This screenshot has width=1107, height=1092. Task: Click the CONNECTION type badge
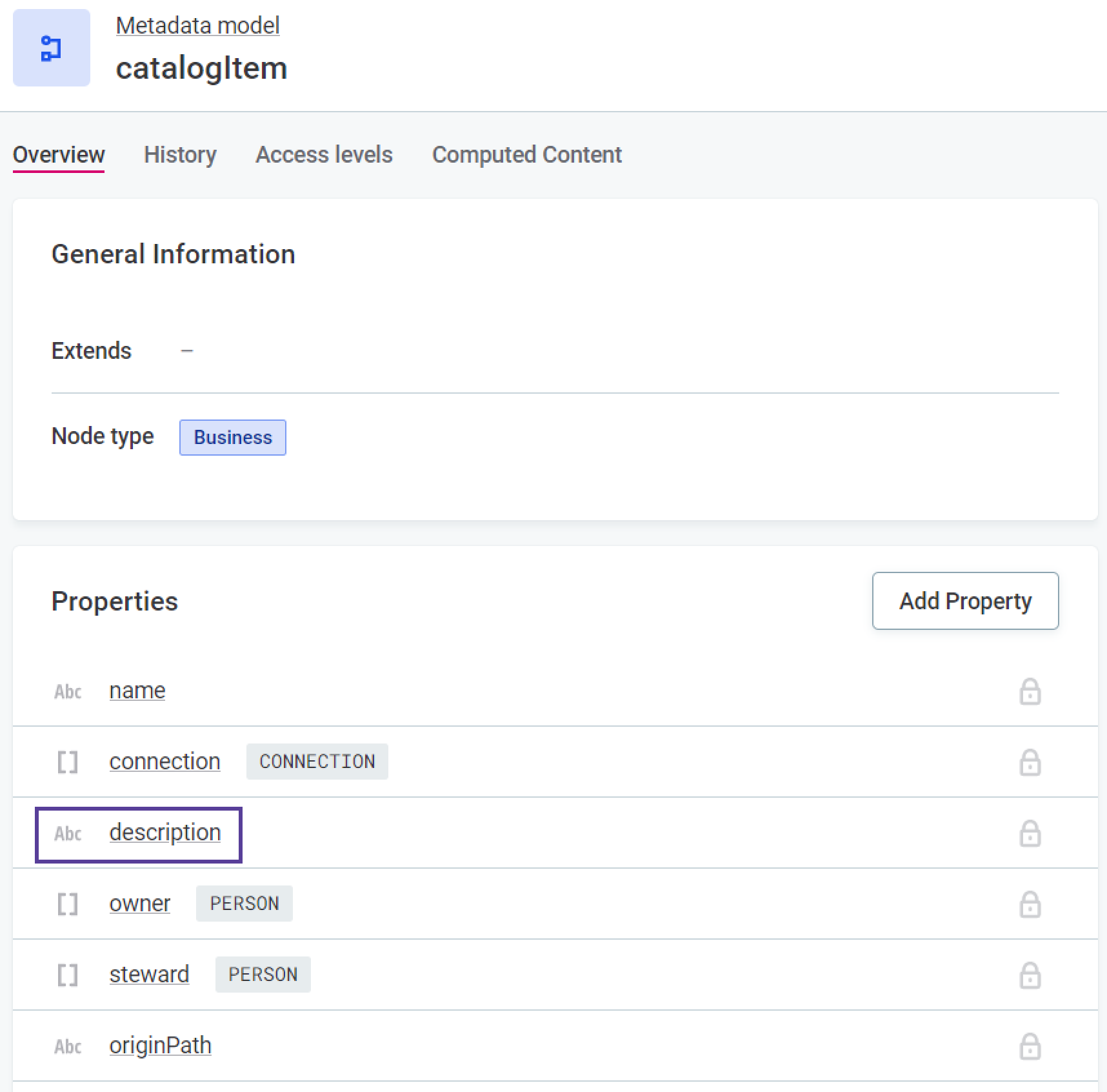317,762
